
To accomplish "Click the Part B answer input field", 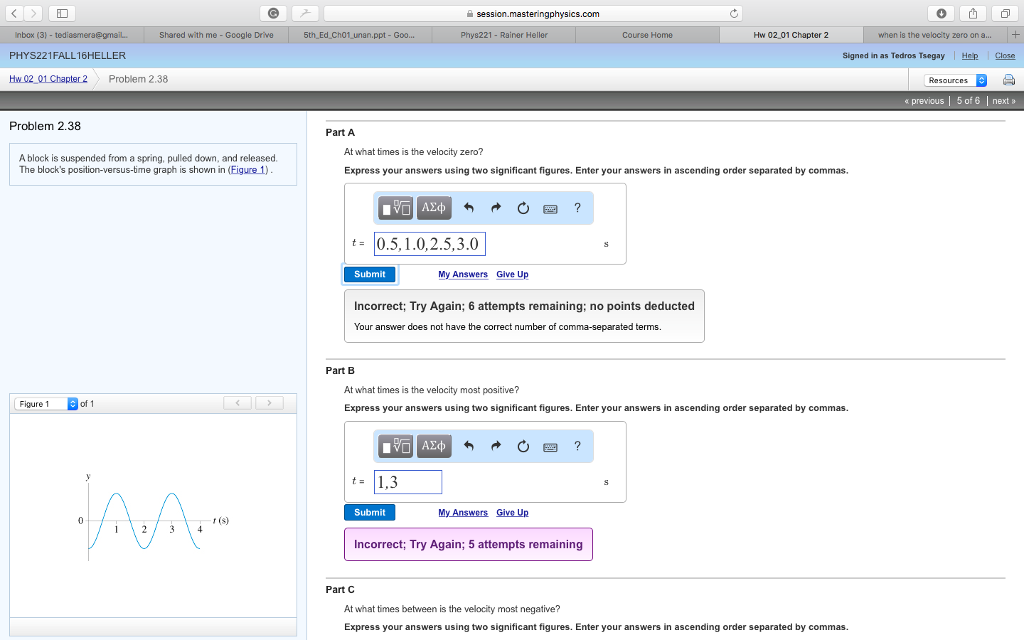I will pyautogui.click(x=408, y=482).
